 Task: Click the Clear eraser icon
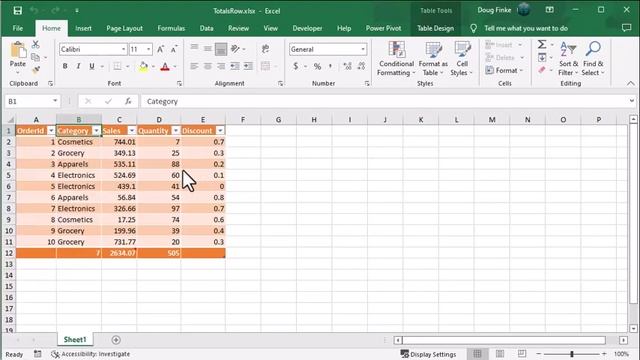(x=542, y=70)
